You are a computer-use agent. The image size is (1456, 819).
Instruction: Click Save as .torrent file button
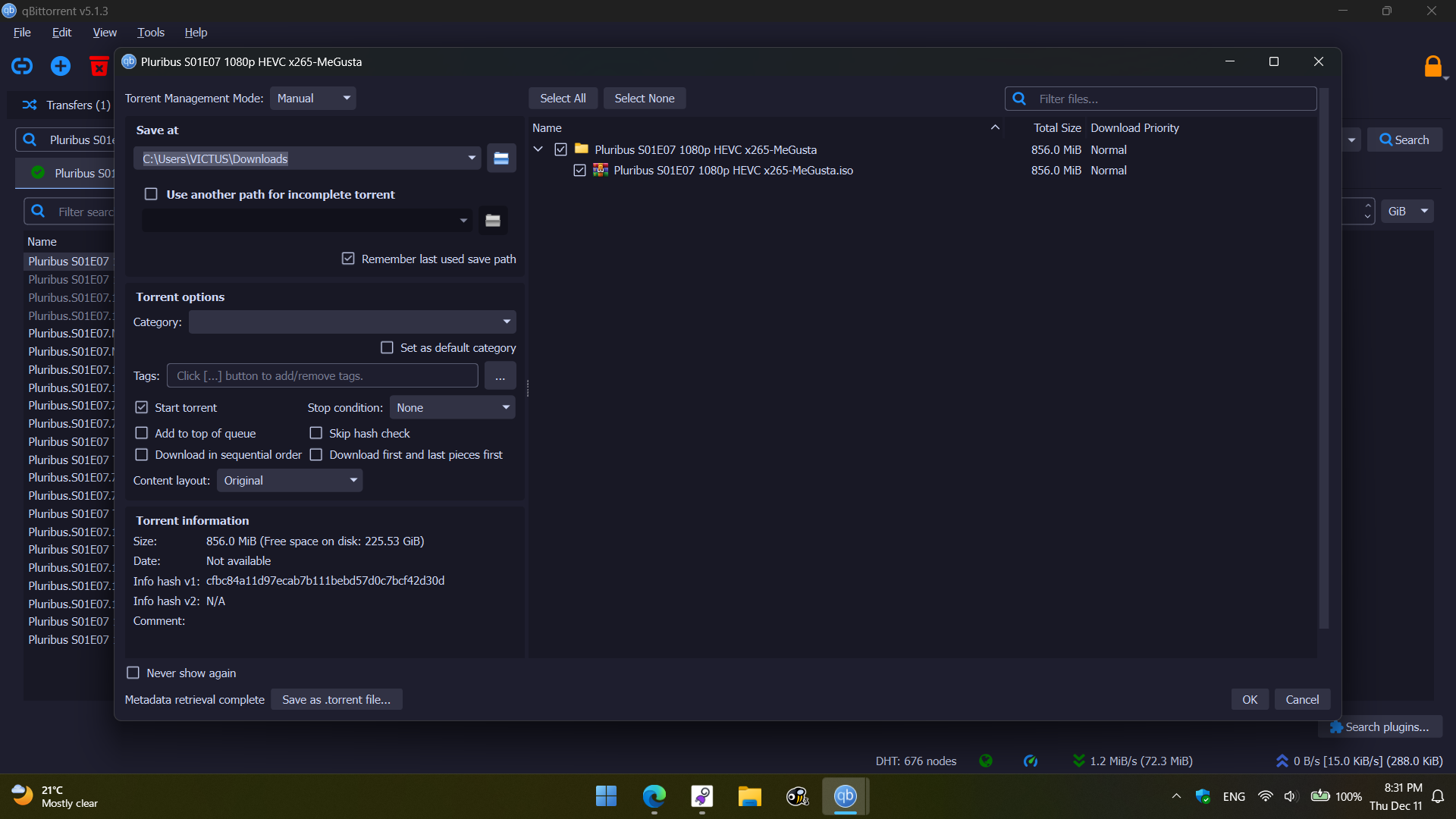(336, 699)
